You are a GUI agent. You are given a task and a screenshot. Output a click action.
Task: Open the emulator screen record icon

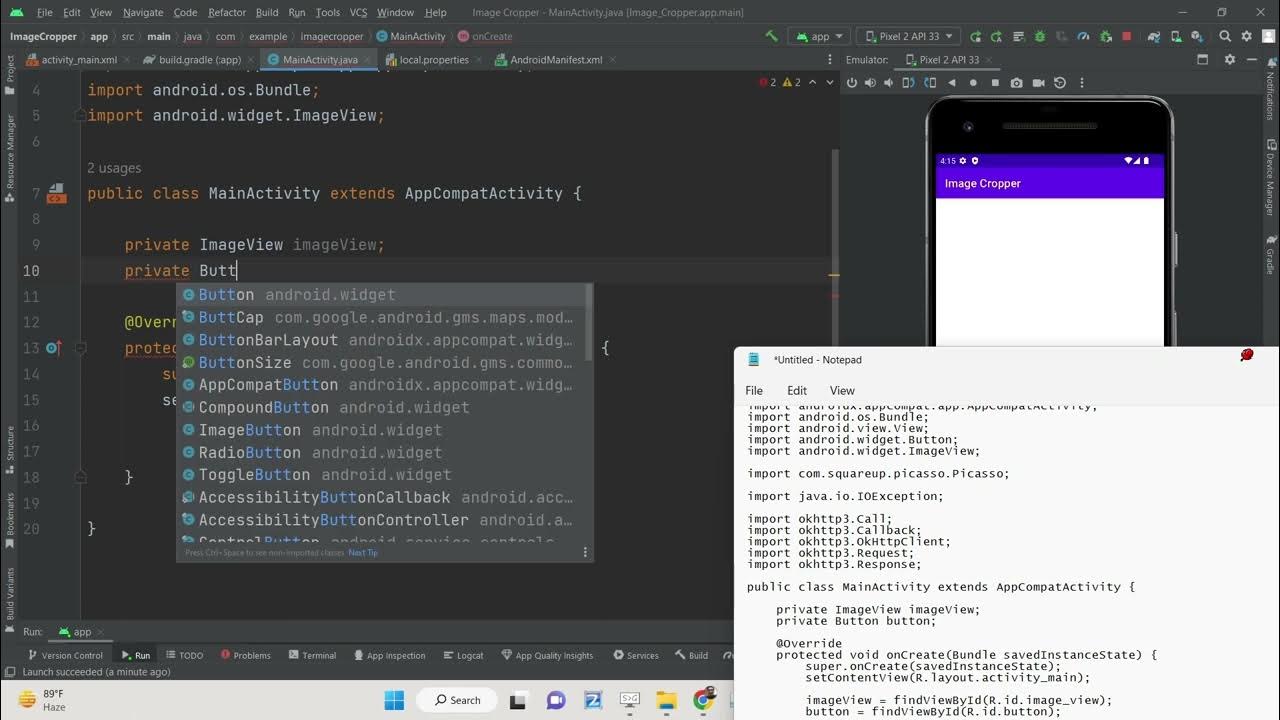pos(1038,83)
